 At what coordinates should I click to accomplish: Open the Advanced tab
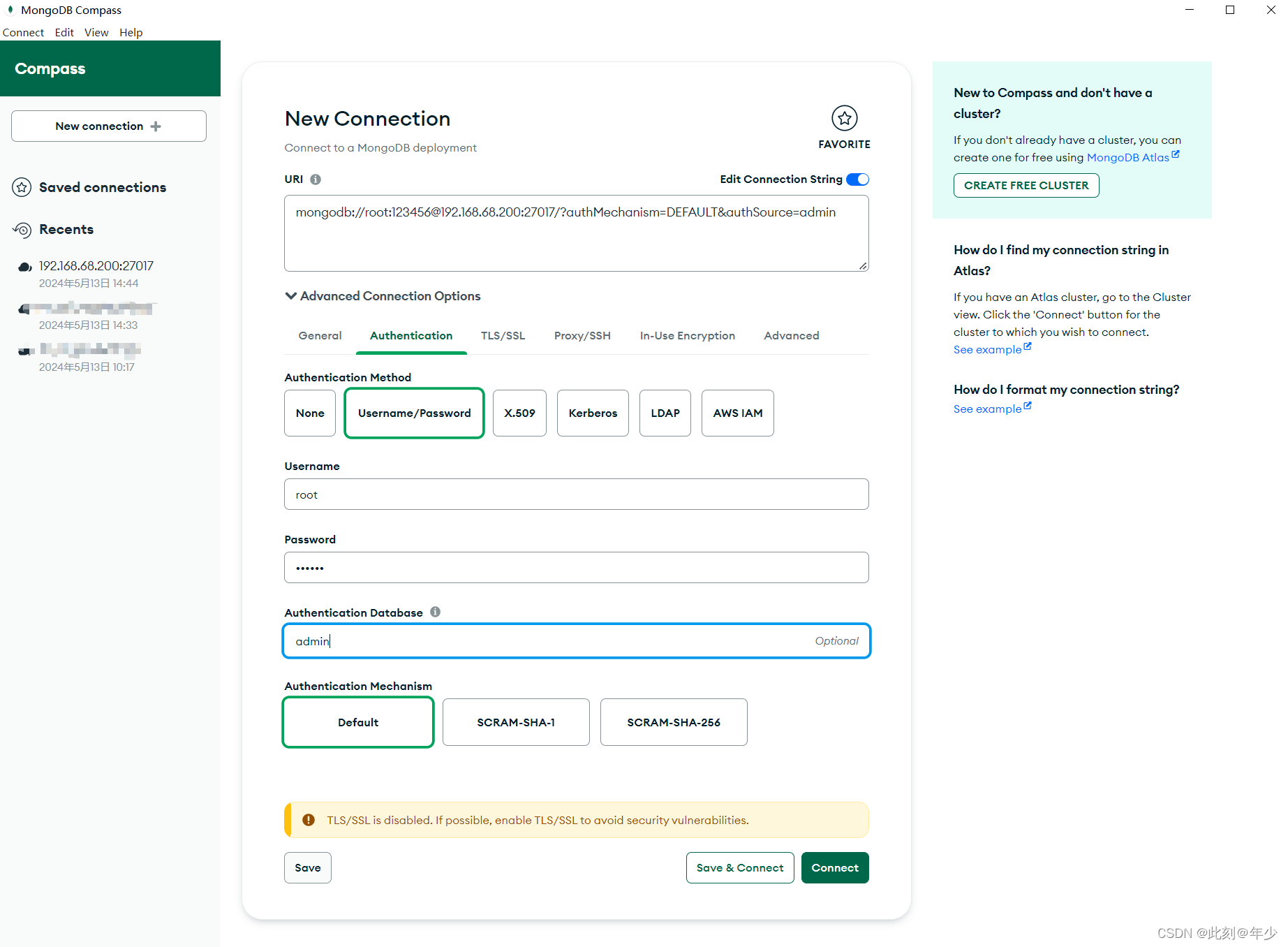(792, 336)
